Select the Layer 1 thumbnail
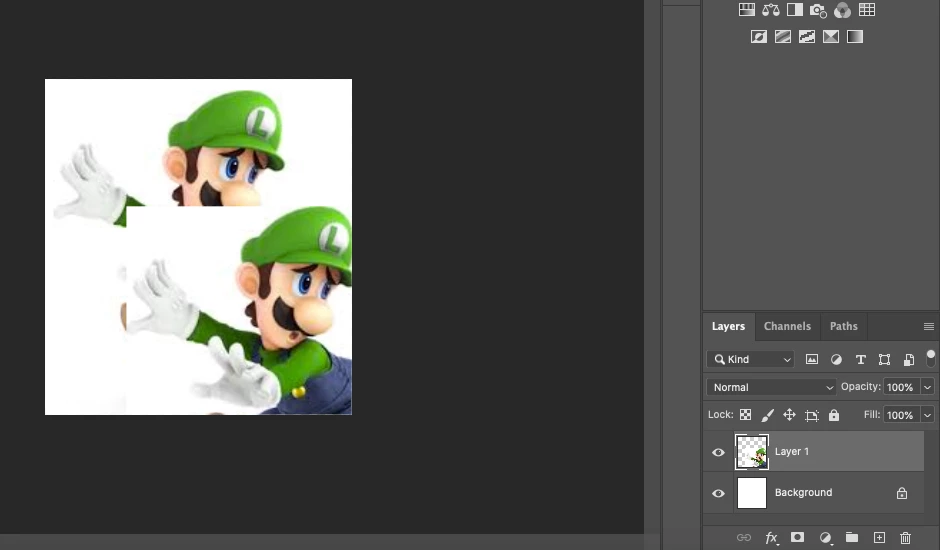Image resolution: width=940 pixels, height=550 pixels. 752,452
